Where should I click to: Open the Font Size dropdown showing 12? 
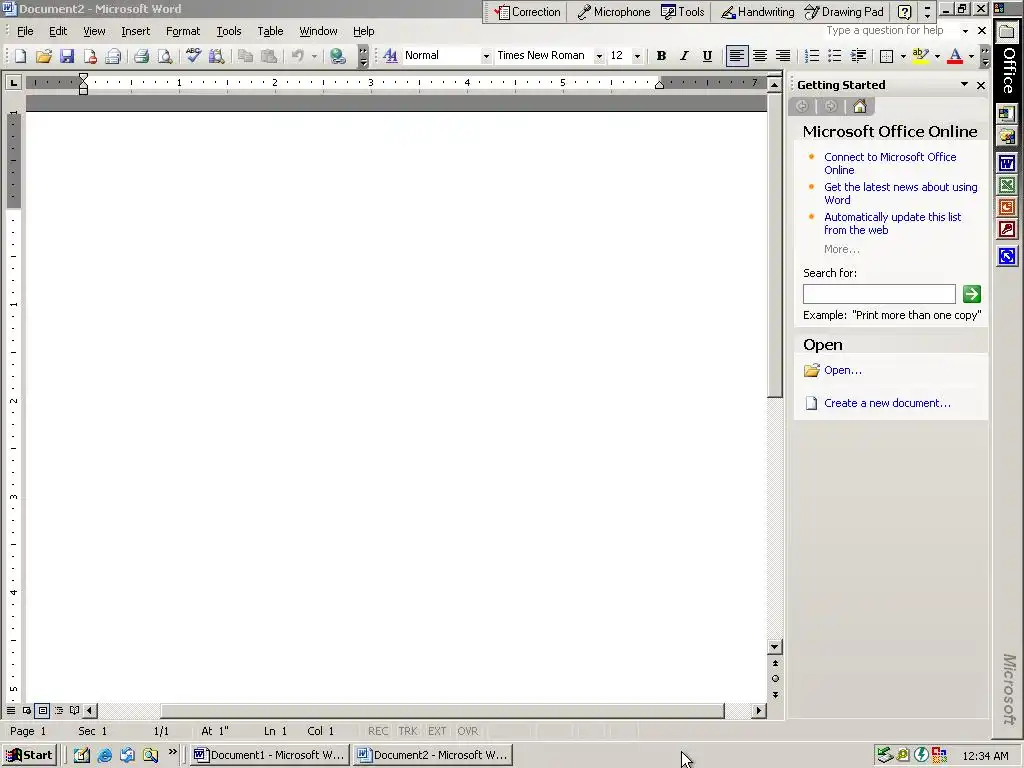[x=637, y=56]
